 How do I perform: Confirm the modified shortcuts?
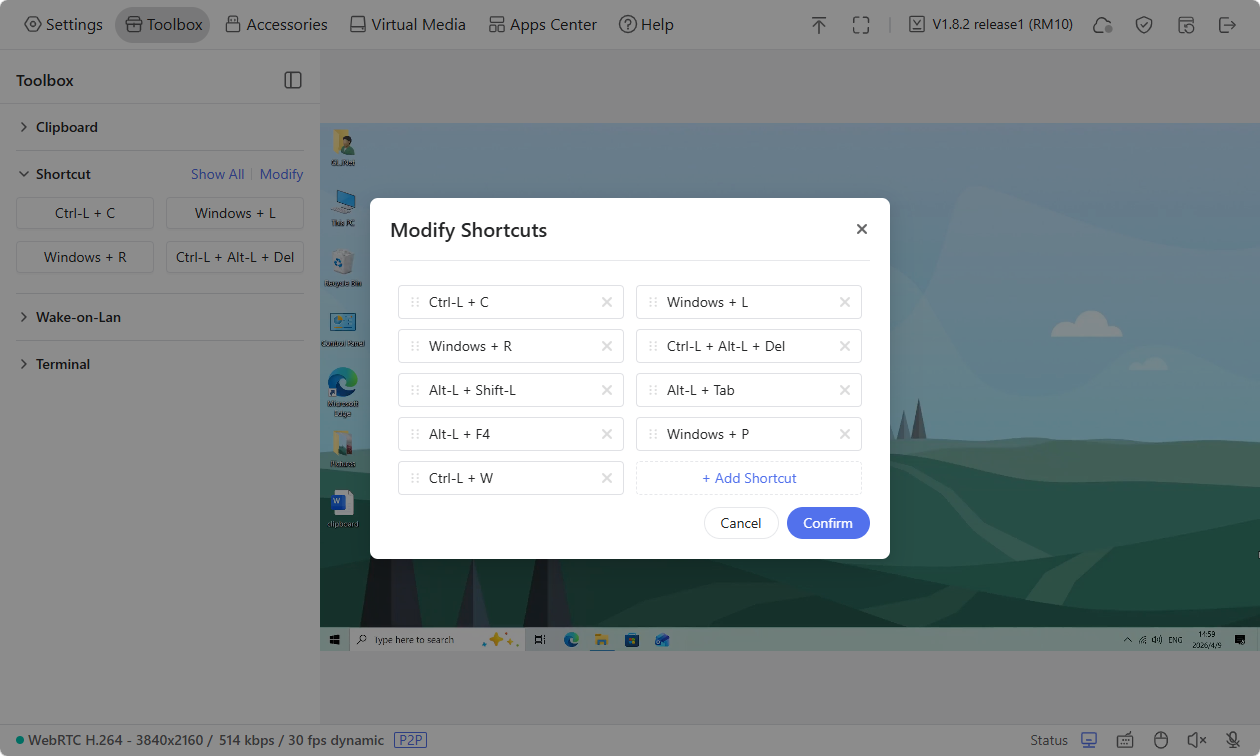click(x=828, y=522)
